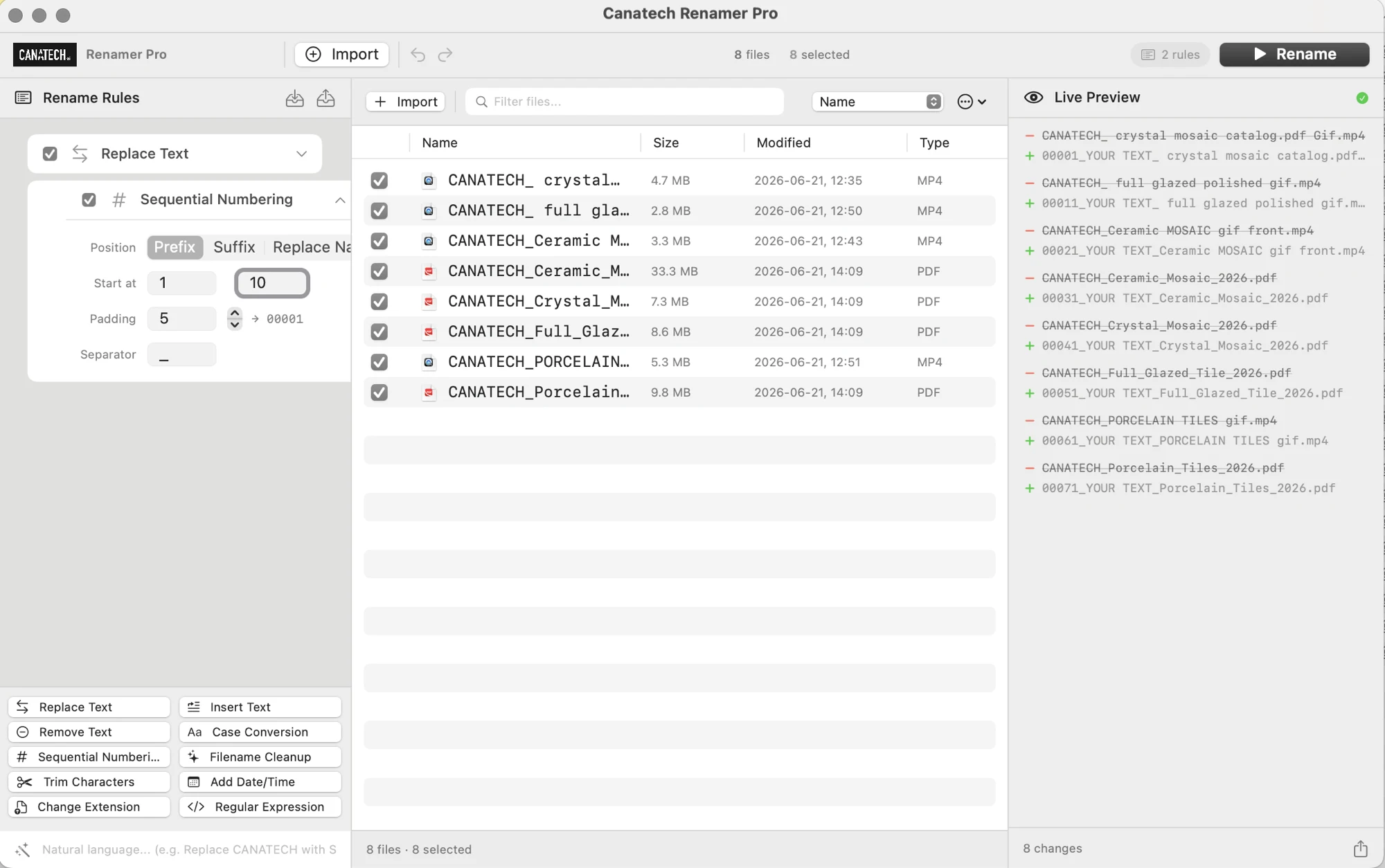This screenshot has height=868, width=1385.
Task: Add an Insert Text rule
Action: coord(260,707)
